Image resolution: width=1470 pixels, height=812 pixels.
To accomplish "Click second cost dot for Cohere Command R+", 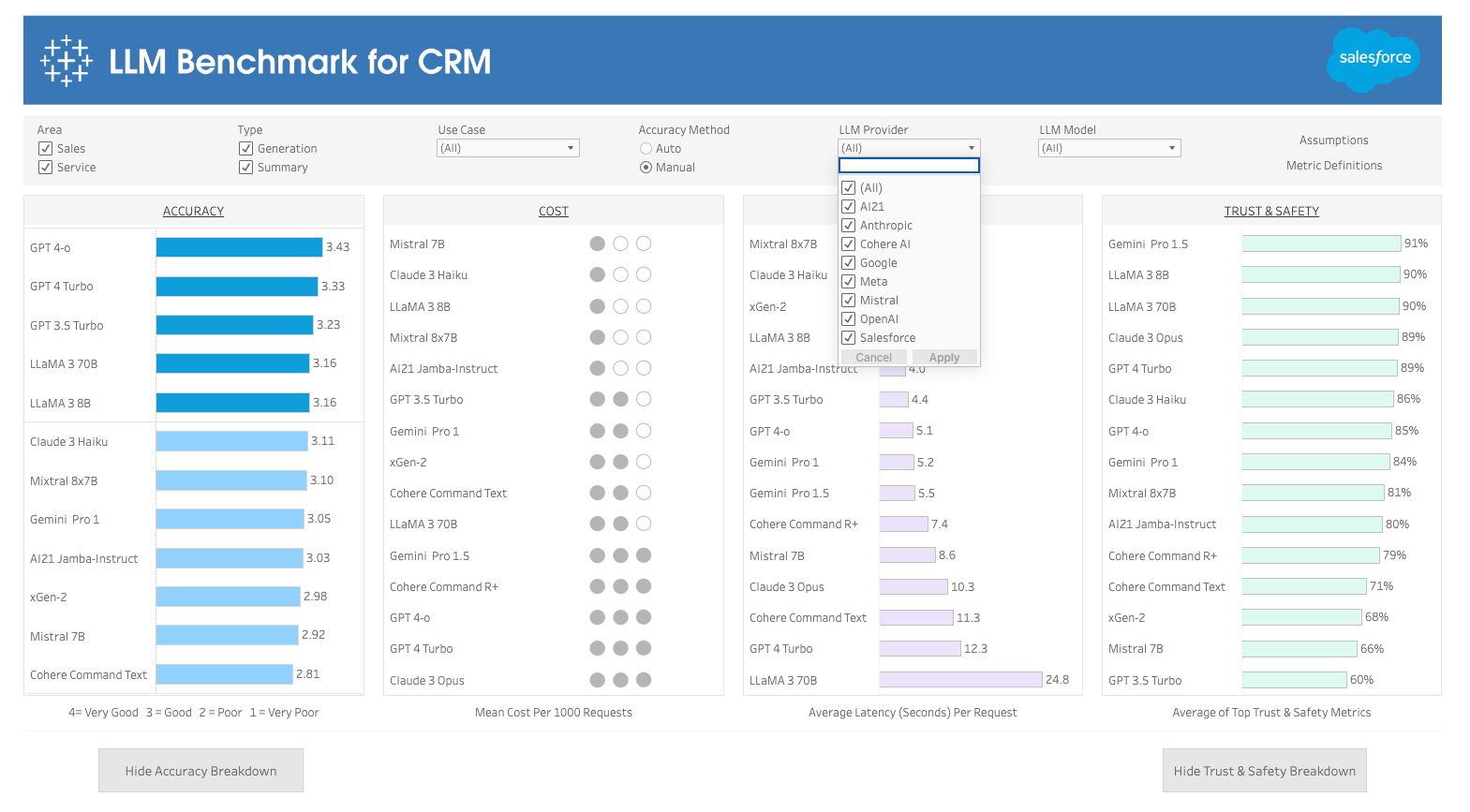I will tap(620, 586).
